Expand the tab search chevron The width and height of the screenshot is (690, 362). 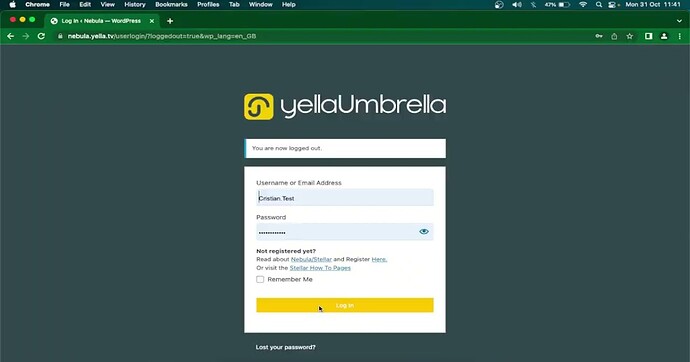pos(679,21)
